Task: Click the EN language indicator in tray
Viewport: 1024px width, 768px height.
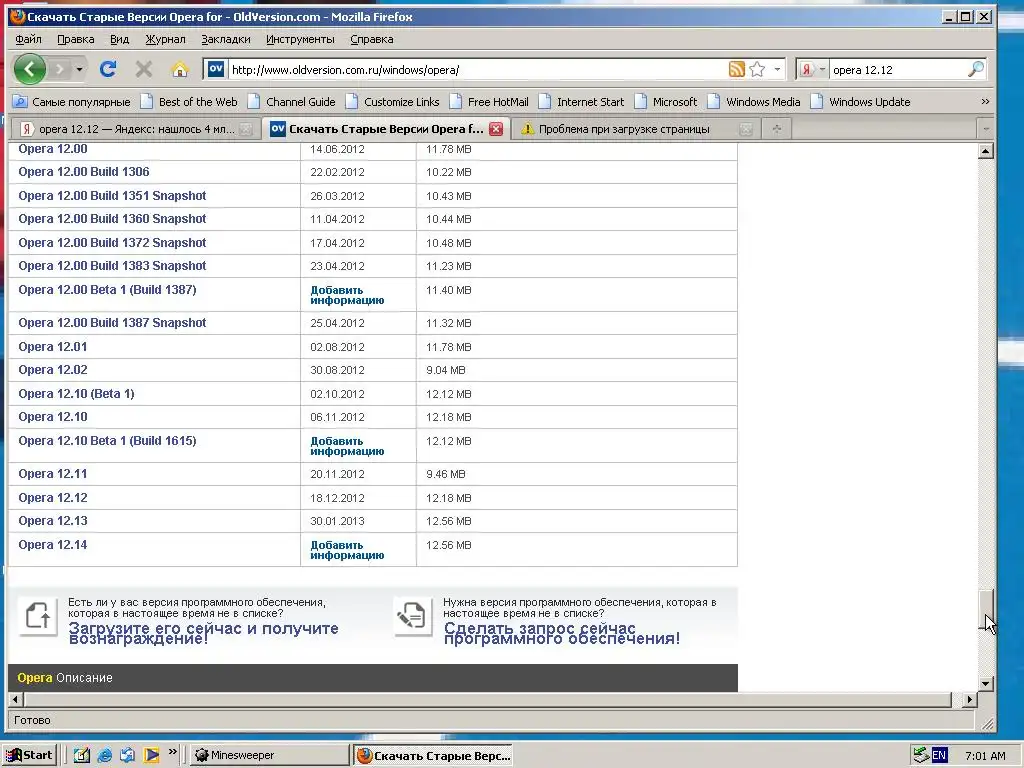Action: click(x=938, y=756)
